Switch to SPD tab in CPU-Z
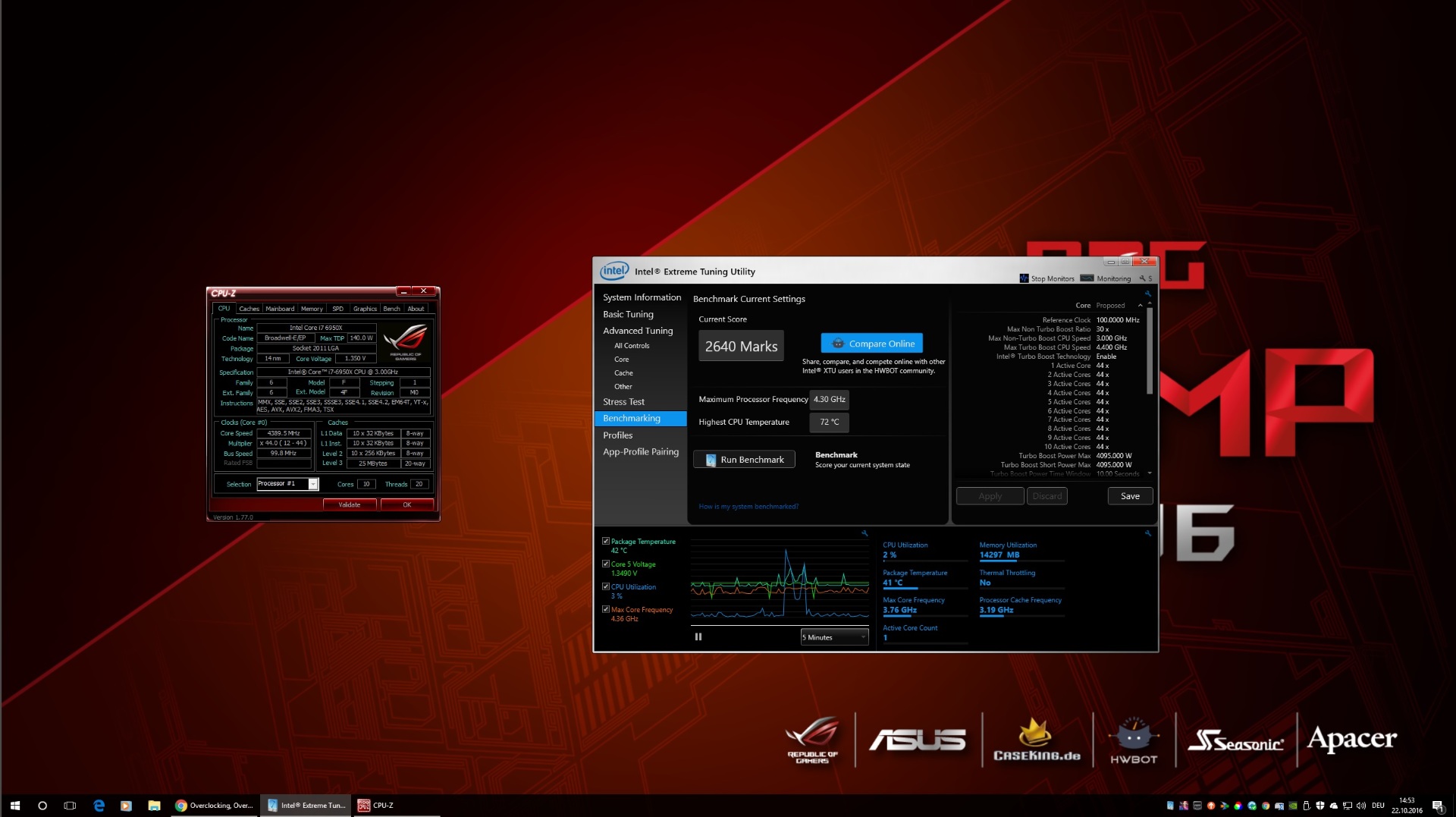The image size is (1456, 817). [337, 309]
